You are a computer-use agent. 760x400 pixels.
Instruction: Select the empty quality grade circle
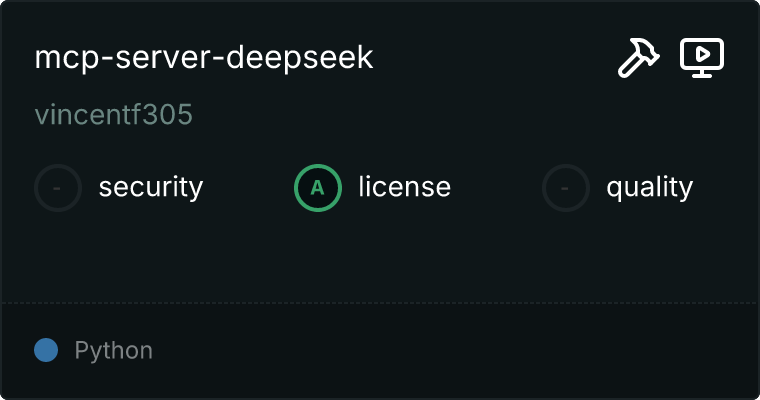pyautogui.click(x=566, y=188)
